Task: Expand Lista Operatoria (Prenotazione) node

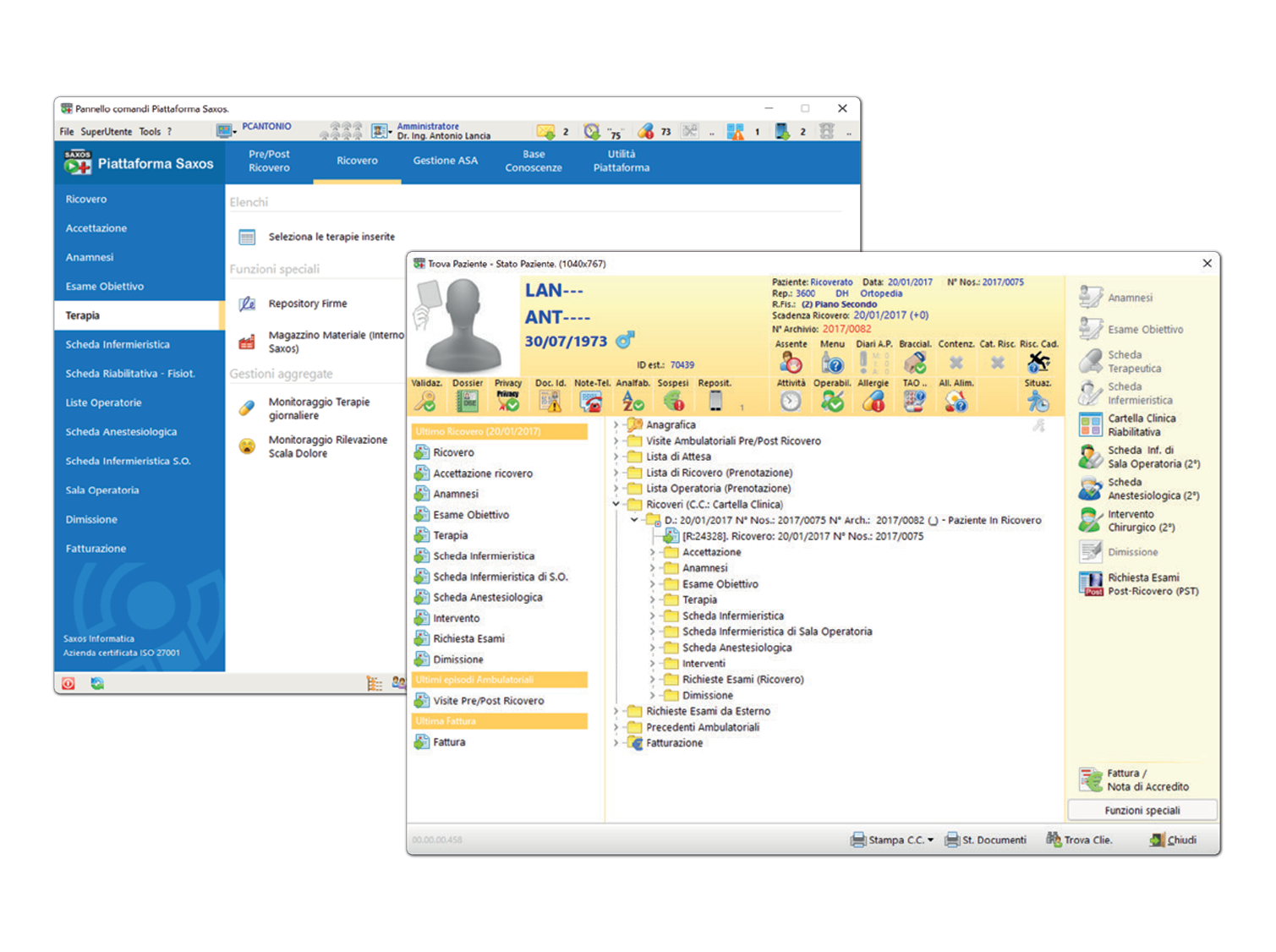Action: click(616, 489)
